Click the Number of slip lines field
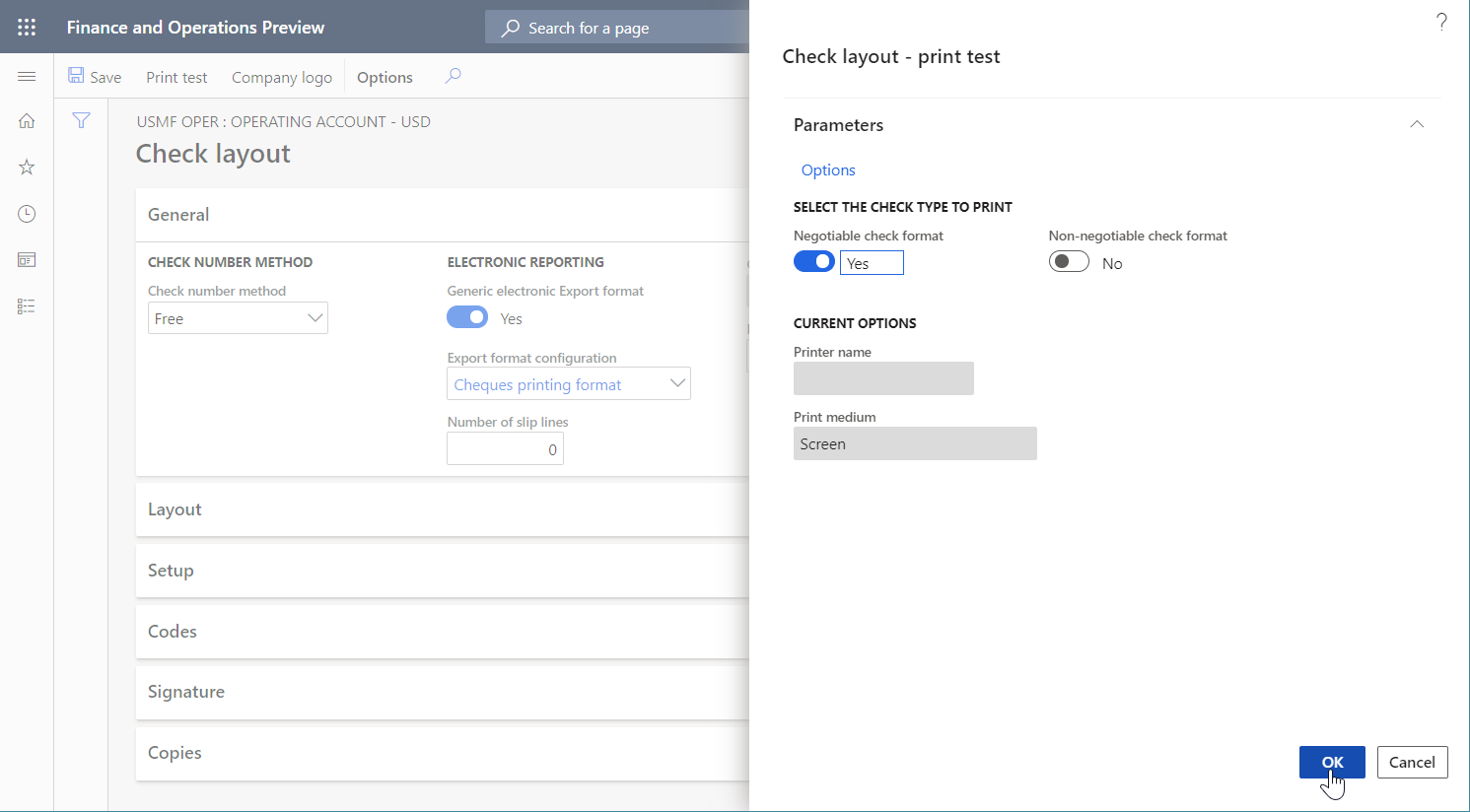This screenshot has height=812, width=1470. pyautogui.click(x=505, y=448)
